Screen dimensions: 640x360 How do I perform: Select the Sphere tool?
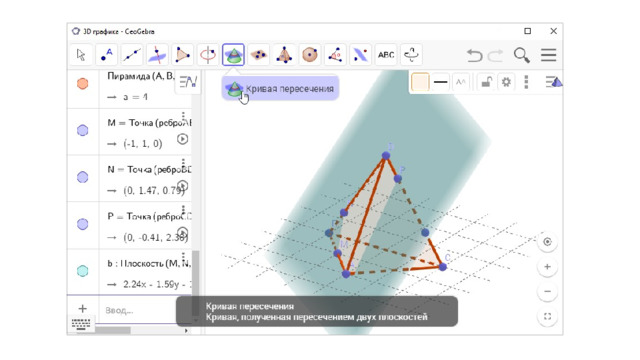click(x=309, y=55)
